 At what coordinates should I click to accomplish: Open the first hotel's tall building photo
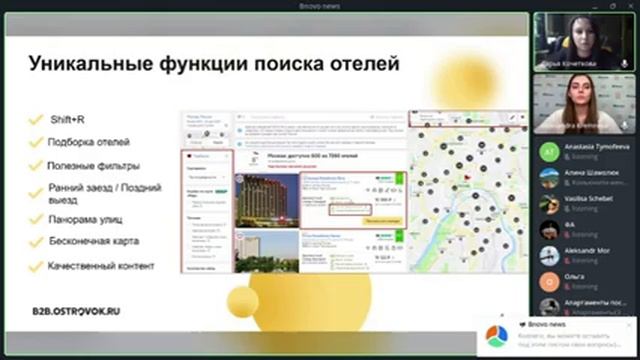[x=267, y=200]
